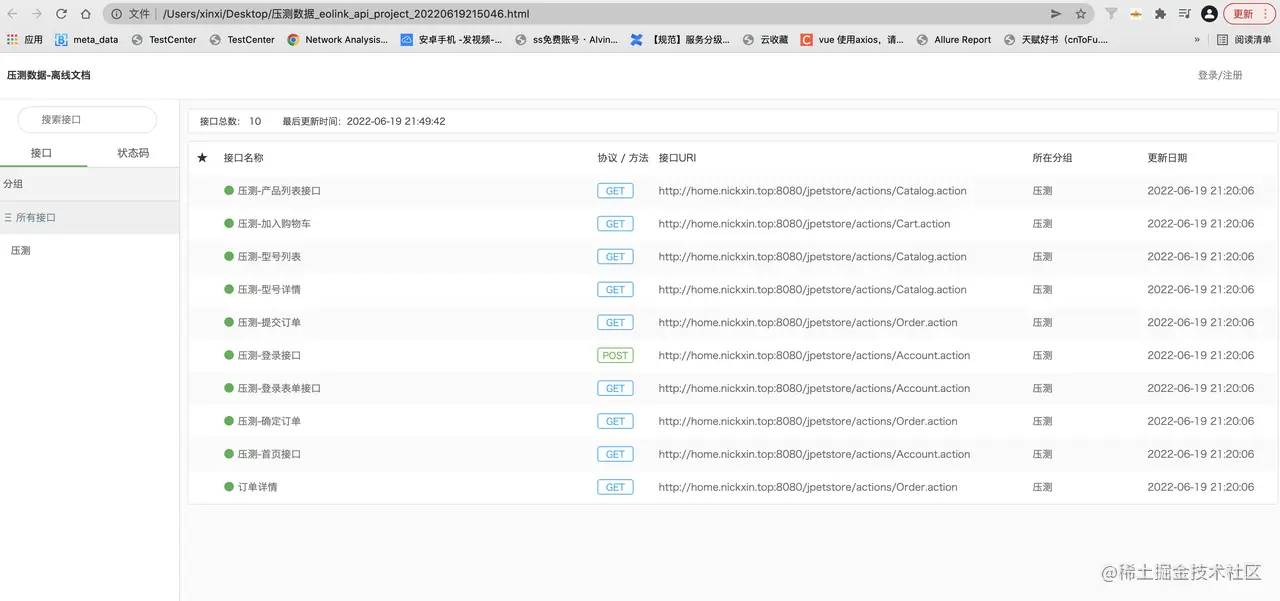Open 订单详情 row
This screenshot has width=1280, height=601.
click(x=732, y=487)
